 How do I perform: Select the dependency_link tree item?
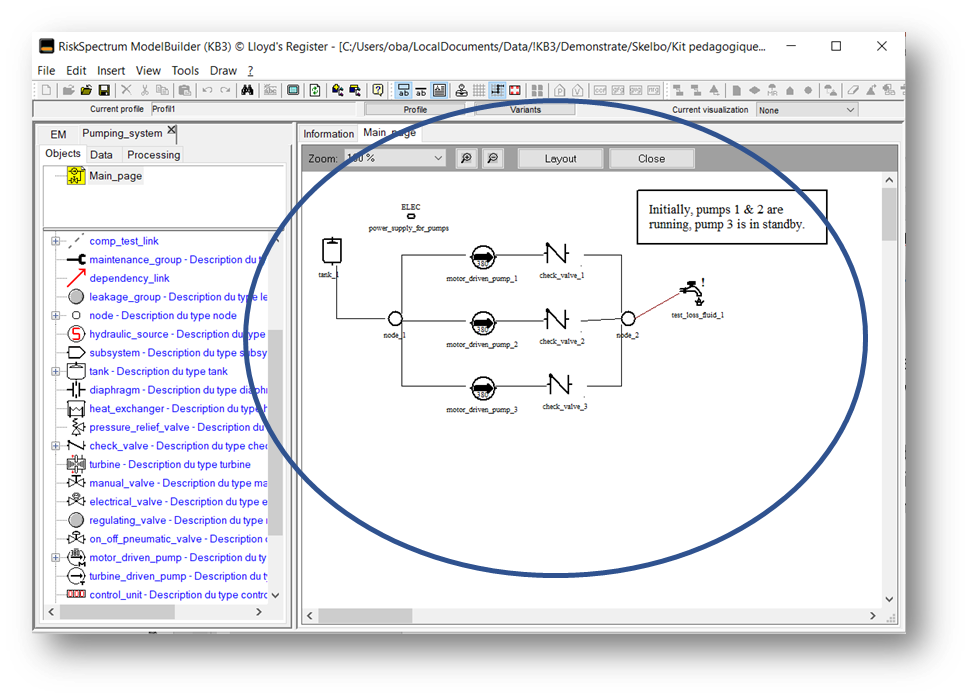pos(129,278)
